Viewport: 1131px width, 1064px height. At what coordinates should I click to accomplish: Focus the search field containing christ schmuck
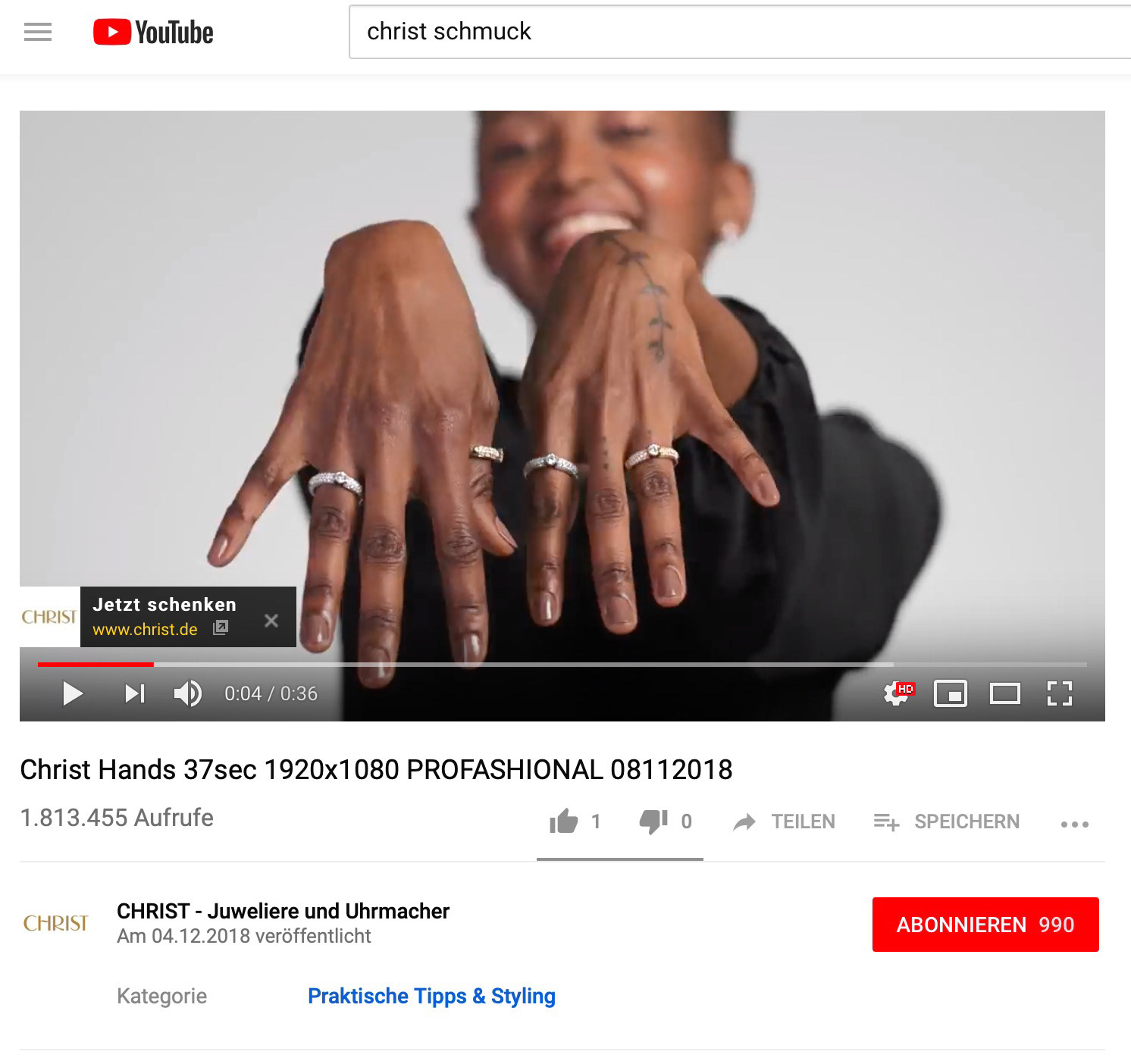(740, 32)
